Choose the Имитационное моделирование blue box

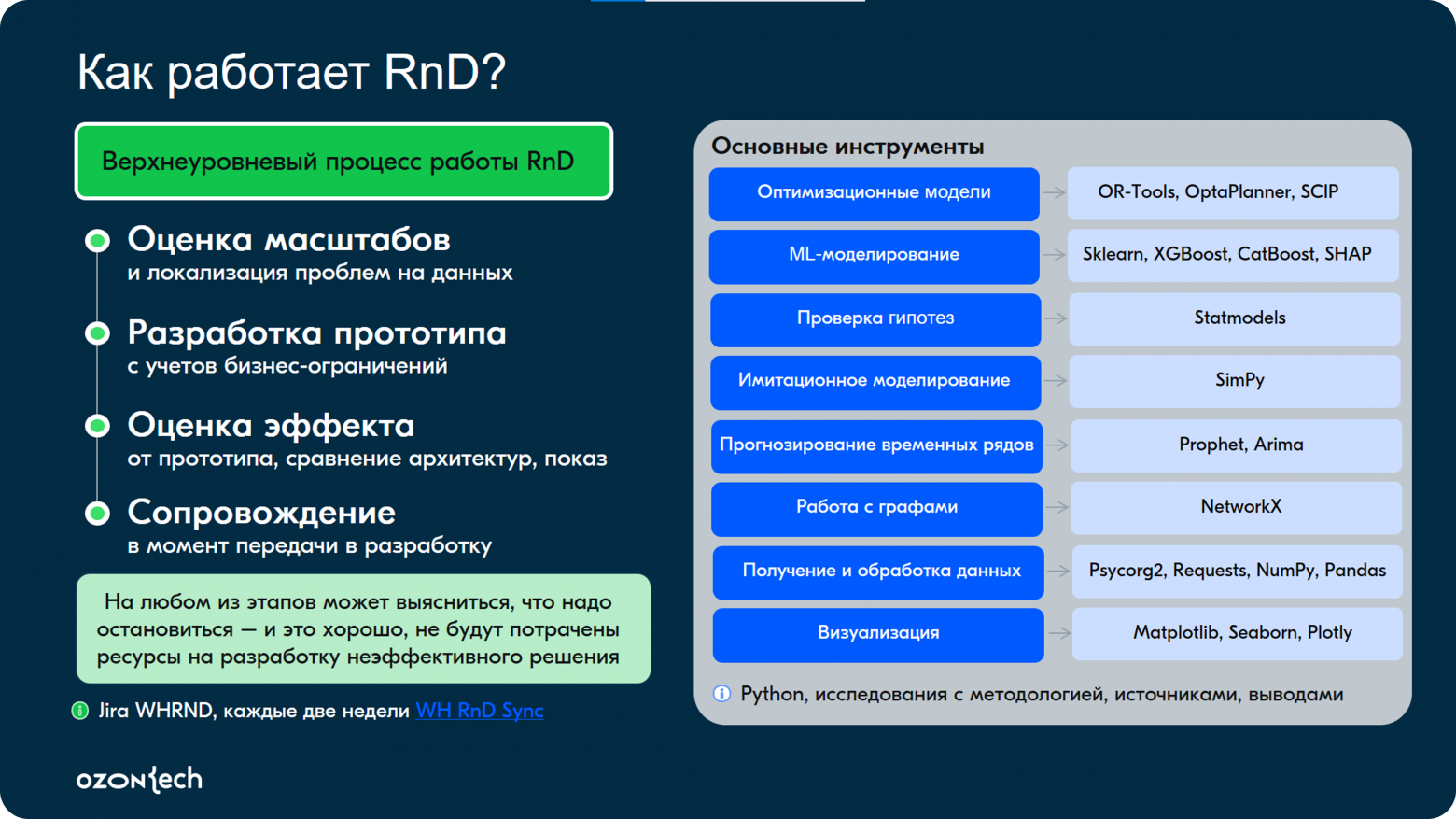click(x=875, y=382)
